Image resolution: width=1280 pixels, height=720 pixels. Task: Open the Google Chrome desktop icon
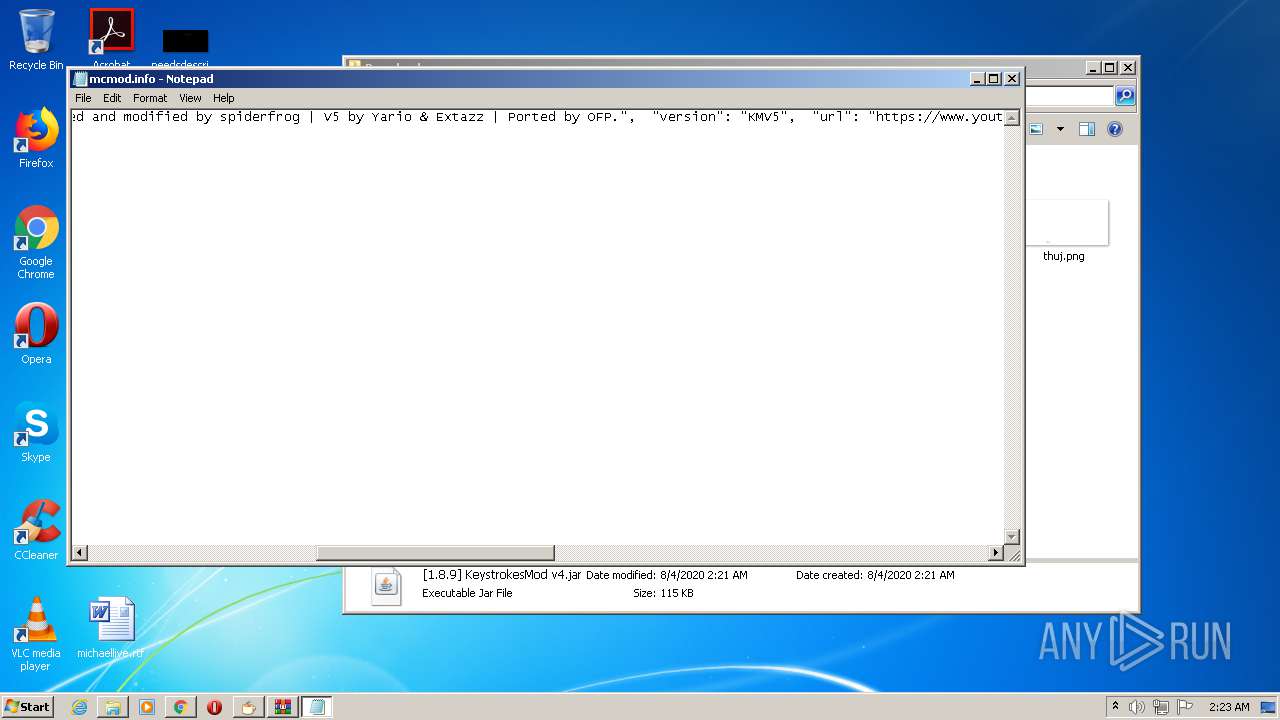(x=36, y=242)
